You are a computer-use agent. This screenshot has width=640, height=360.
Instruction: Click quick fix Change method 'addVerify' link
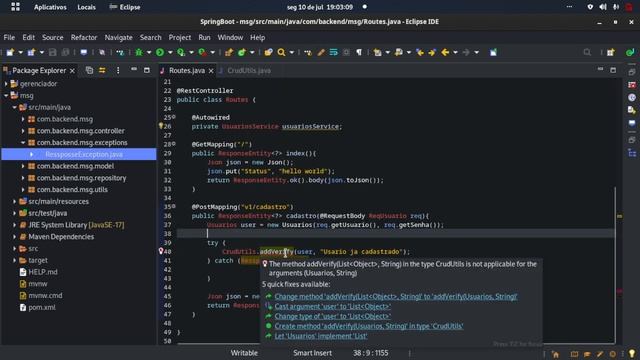(x=396, y=296)
